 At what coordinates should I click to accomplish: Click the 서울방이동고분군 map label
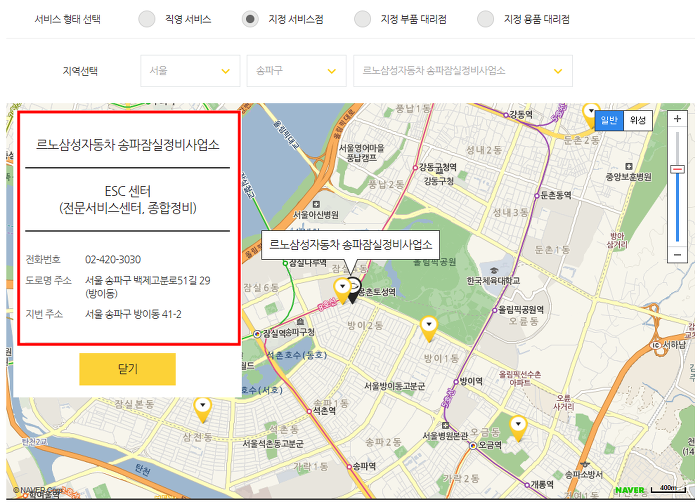click(395, 386)
